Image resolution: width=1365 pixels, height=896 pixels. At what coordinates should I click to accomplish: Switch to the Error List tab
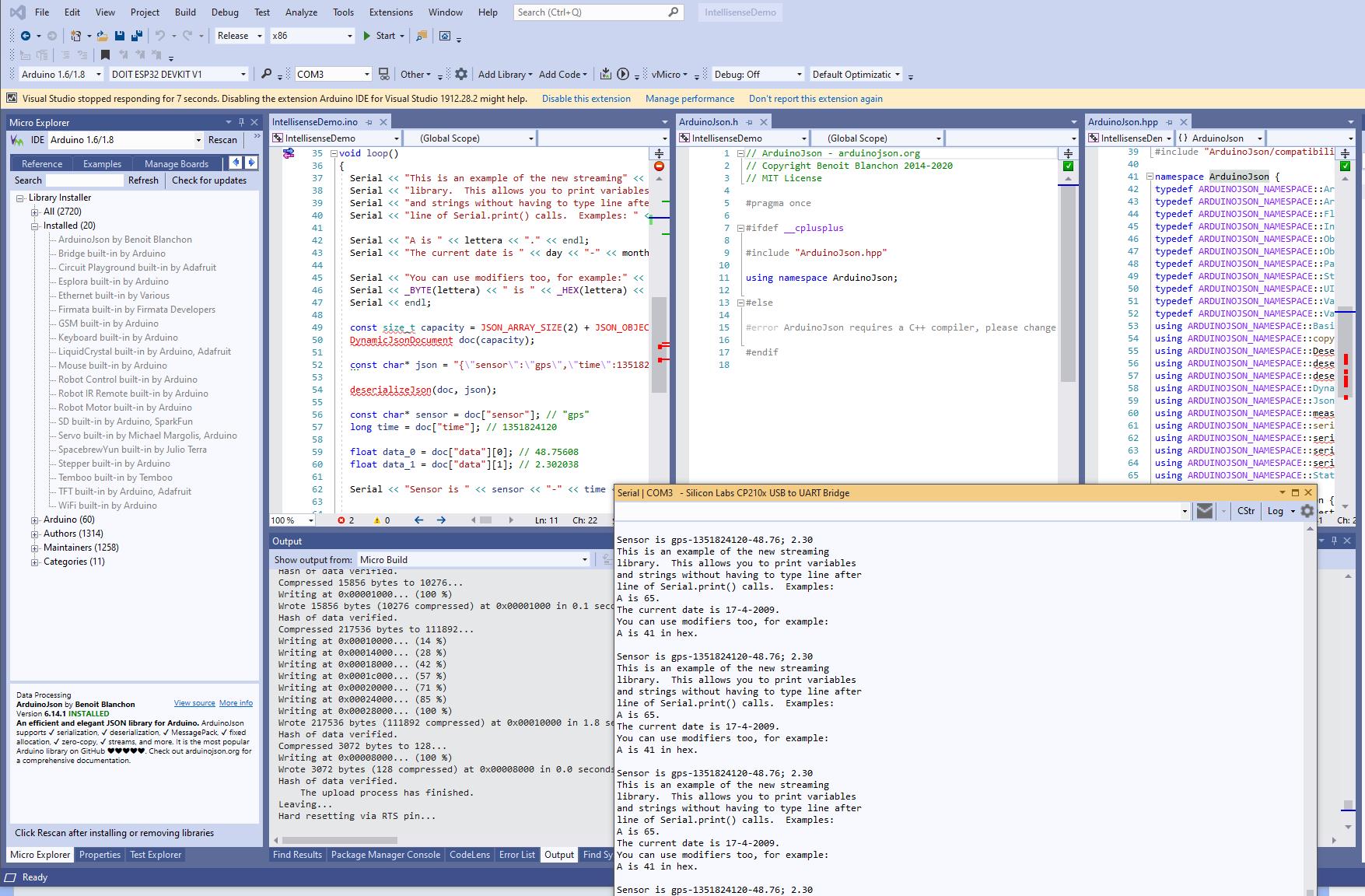(x=517, y=854)
